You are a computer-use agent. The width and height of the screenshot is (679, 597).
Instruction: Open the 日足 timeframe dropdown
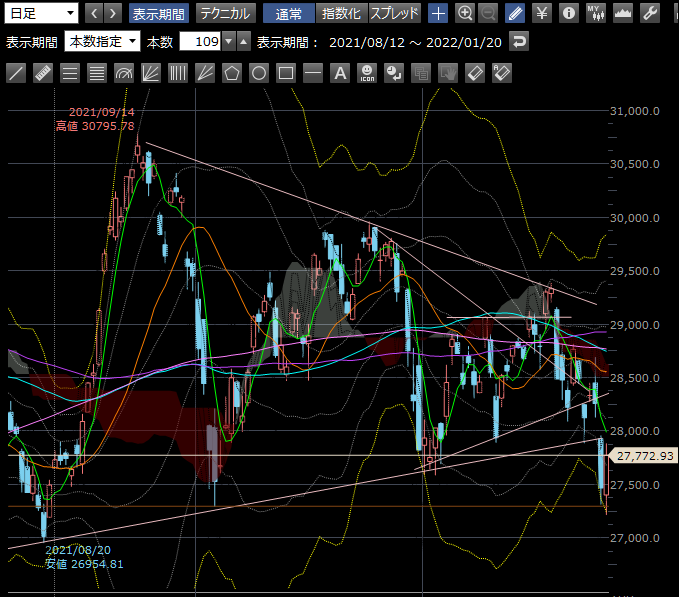click(x=40, y=13)
